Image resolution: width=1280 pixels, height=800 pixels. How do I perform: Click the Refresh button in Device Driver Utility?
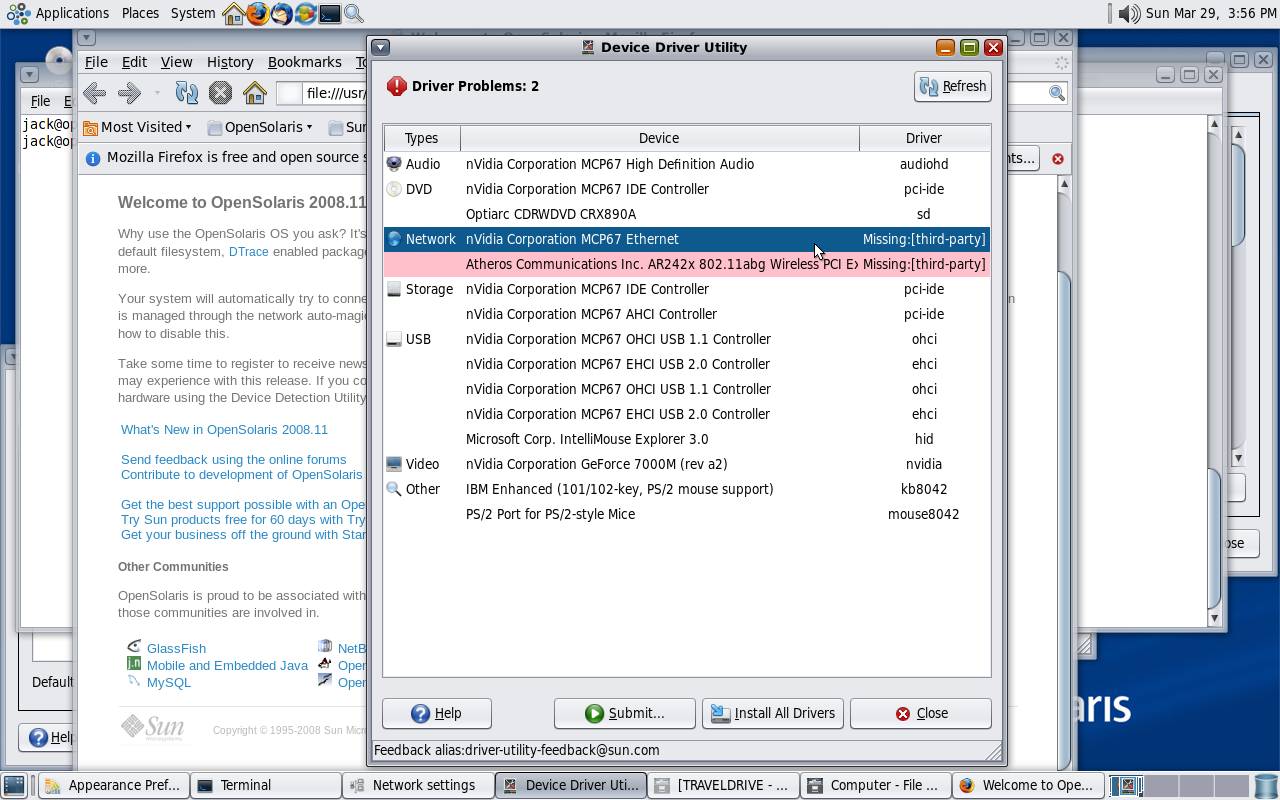pyautogui.click(x=952, y=86)
